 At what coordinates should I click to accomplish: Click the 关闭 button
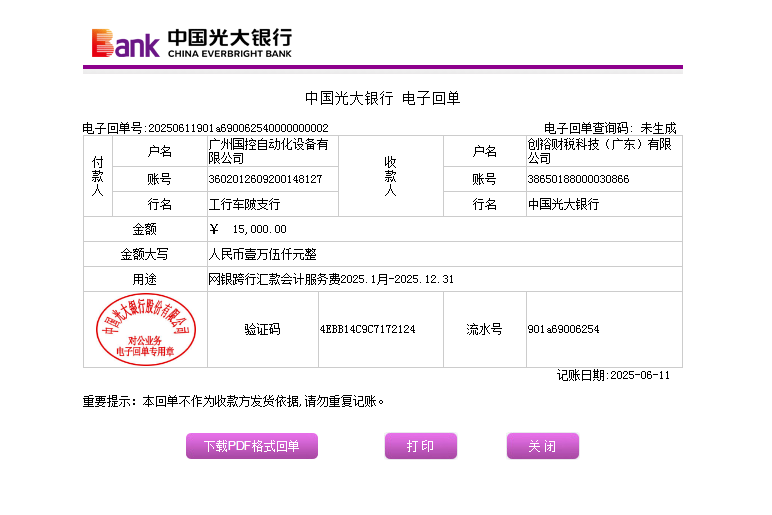pyautogui.click(x=543, y=446)
